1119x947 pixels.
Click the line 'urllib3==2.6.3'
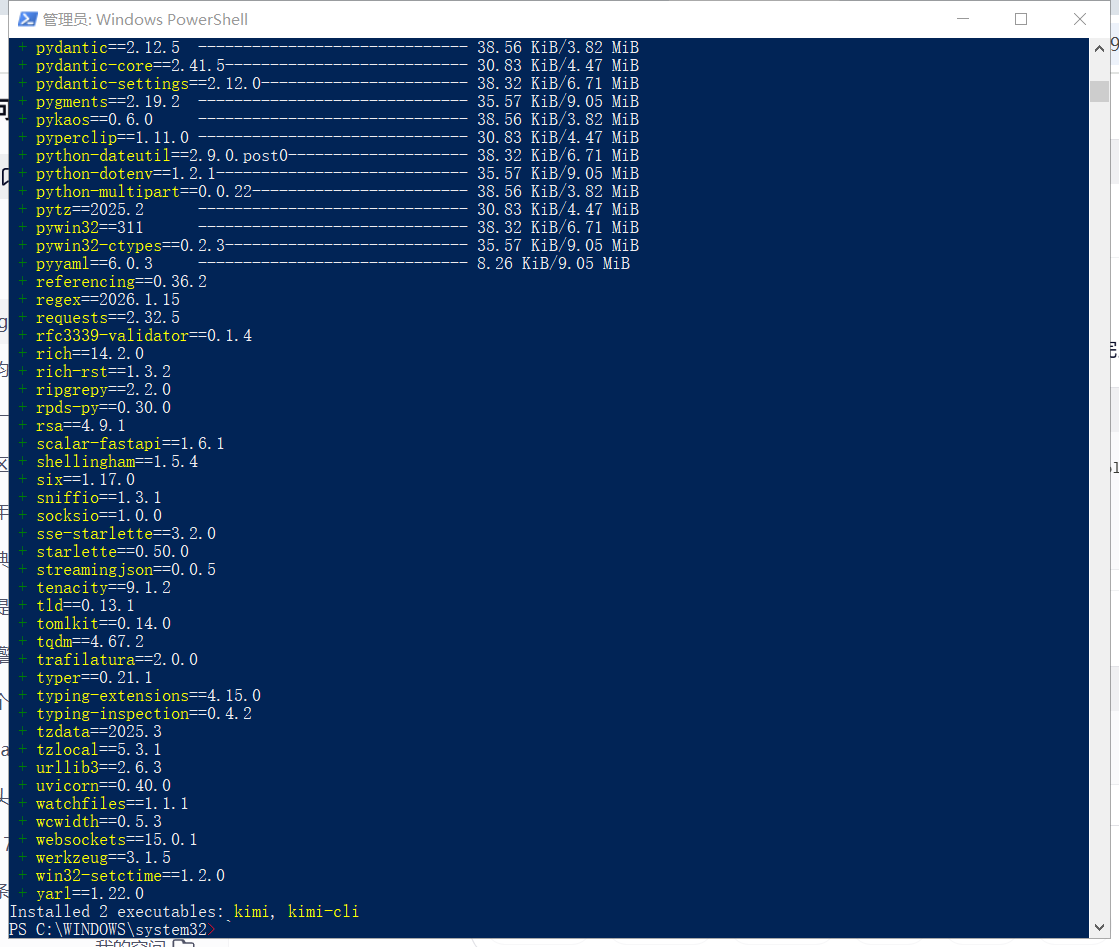tap(98, 768)
